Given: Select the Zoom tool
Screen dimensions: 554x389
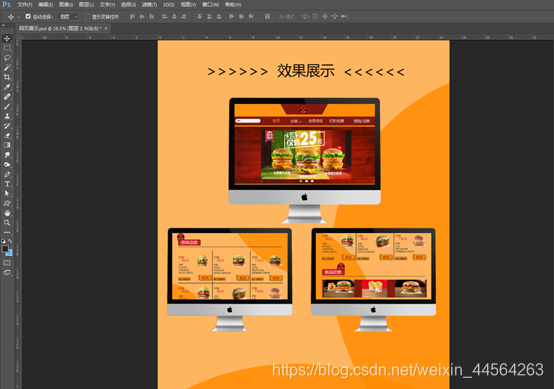Looking at the screenshot, I should click(7, 223).
